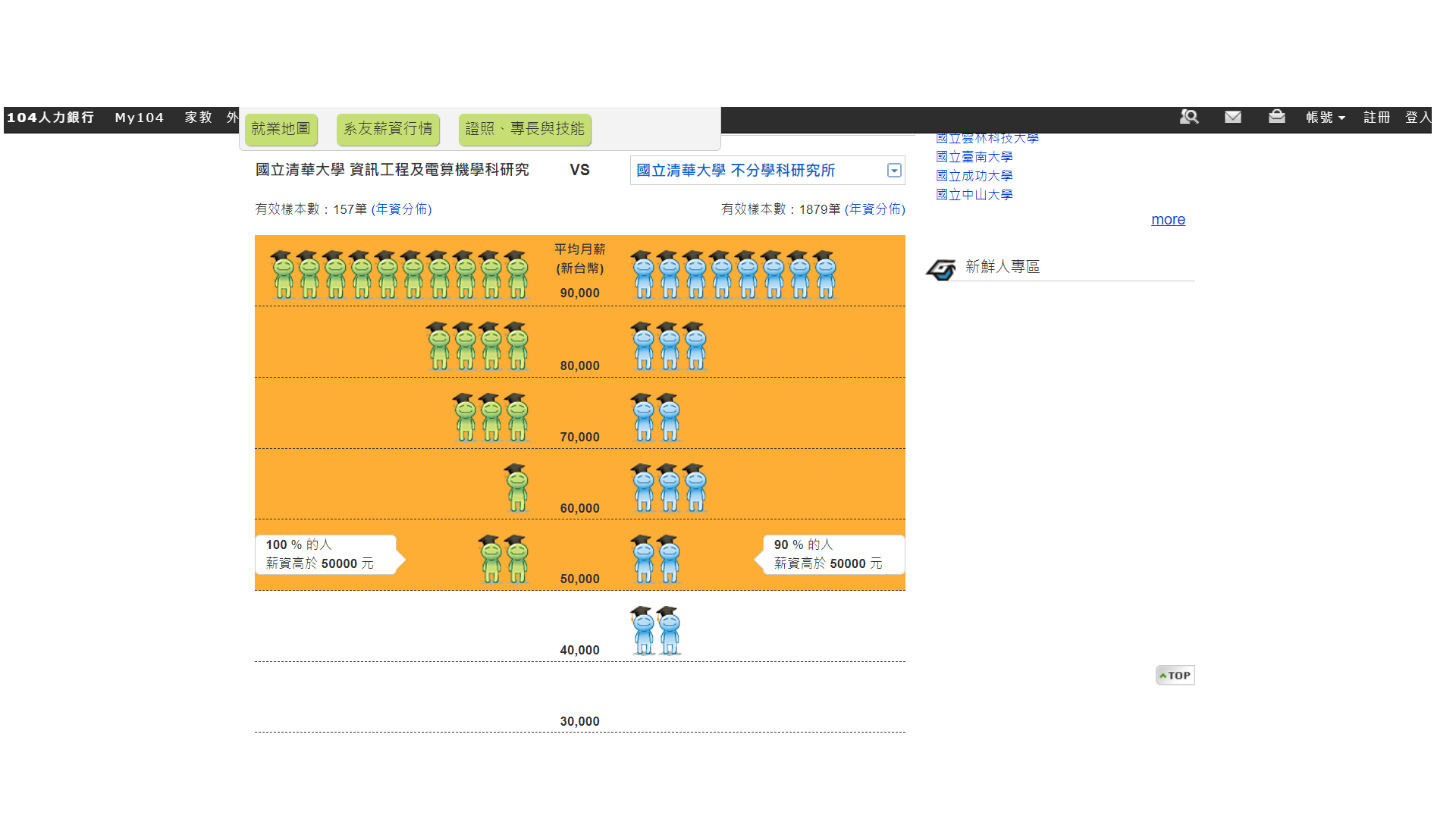Open the 新鮮人專區 heading
Screen dimensions: 1456x819
point(1003,267)
